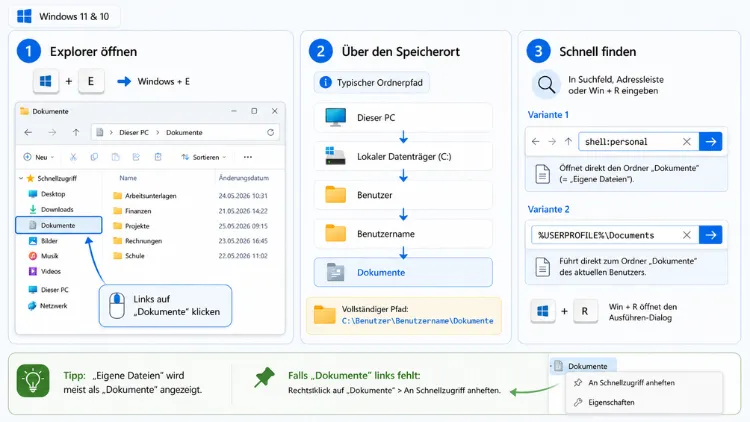The height and width of the screenshot is (422, 750).
Task: Click Dieser PC in the address bar breadcrumb
Action: coord(134,133)
